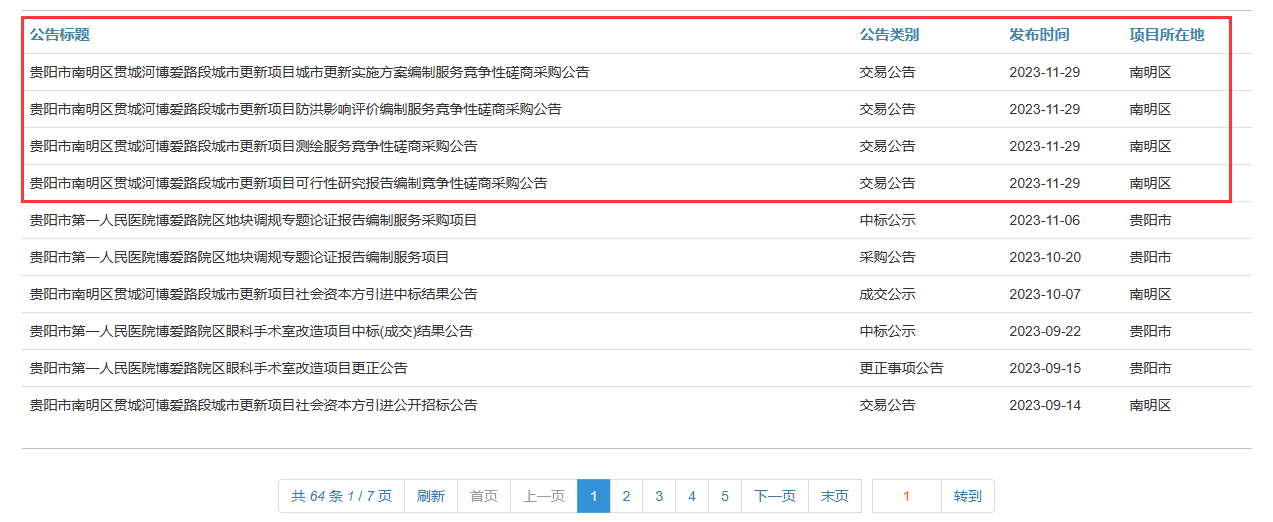The width and height of the screenshot is (1273, 522).
Task: Click 交易公告 category in the 2023-09-14 row
Action: click(887, 405)
